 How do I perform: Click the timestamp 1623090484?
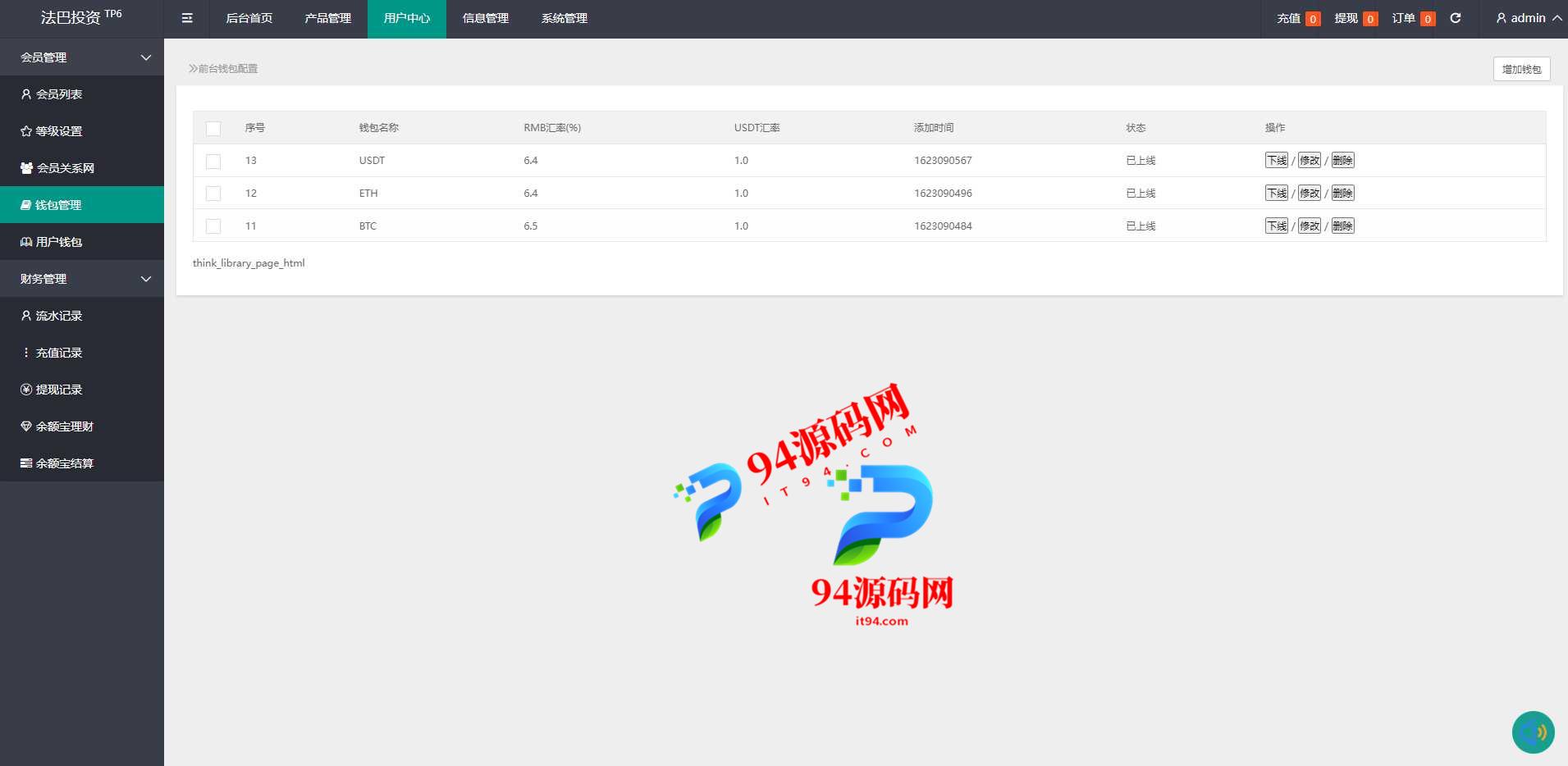point(943,226)
